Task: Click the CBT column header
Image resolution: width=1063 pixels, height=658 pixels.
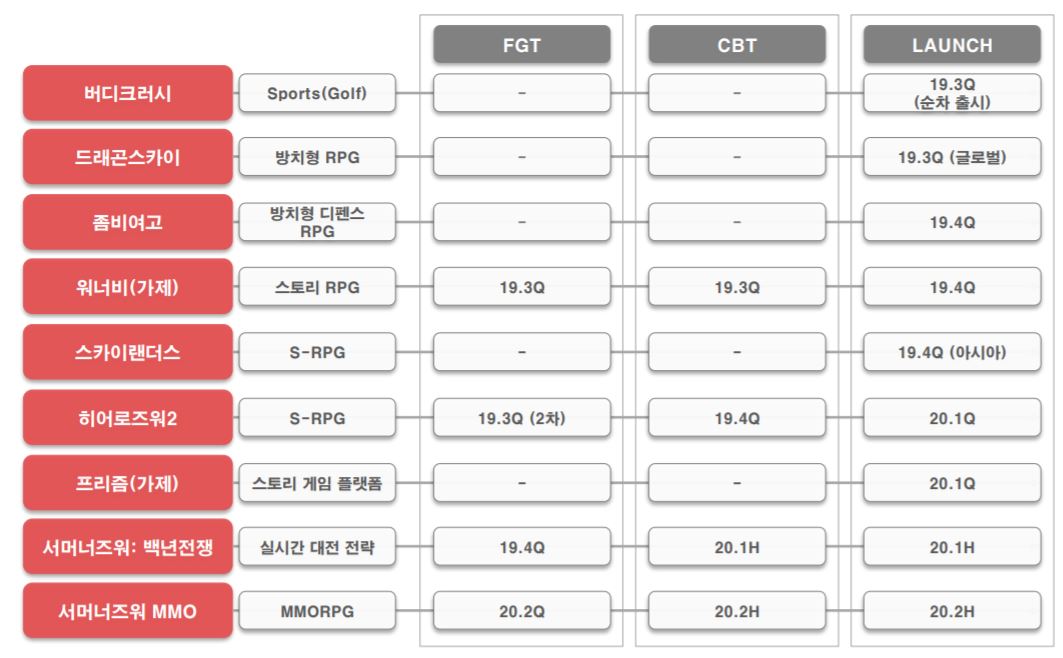Action: point(737,45)
